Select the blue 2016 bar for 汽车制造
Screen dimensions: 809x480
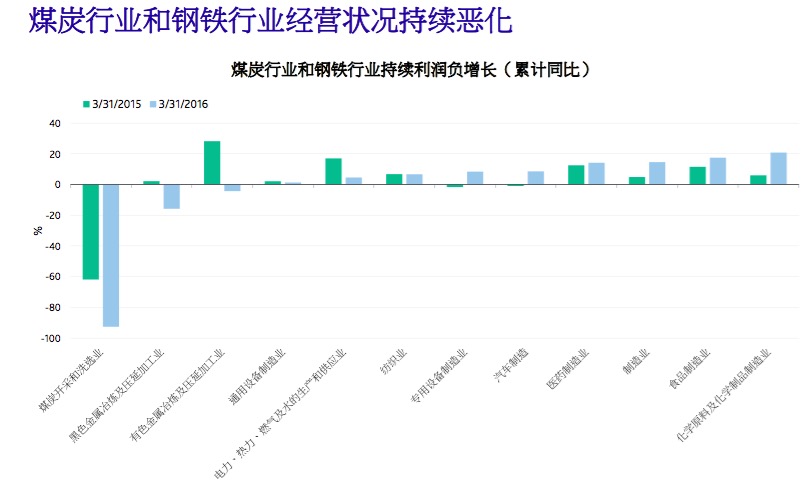[x=536, y=178]
